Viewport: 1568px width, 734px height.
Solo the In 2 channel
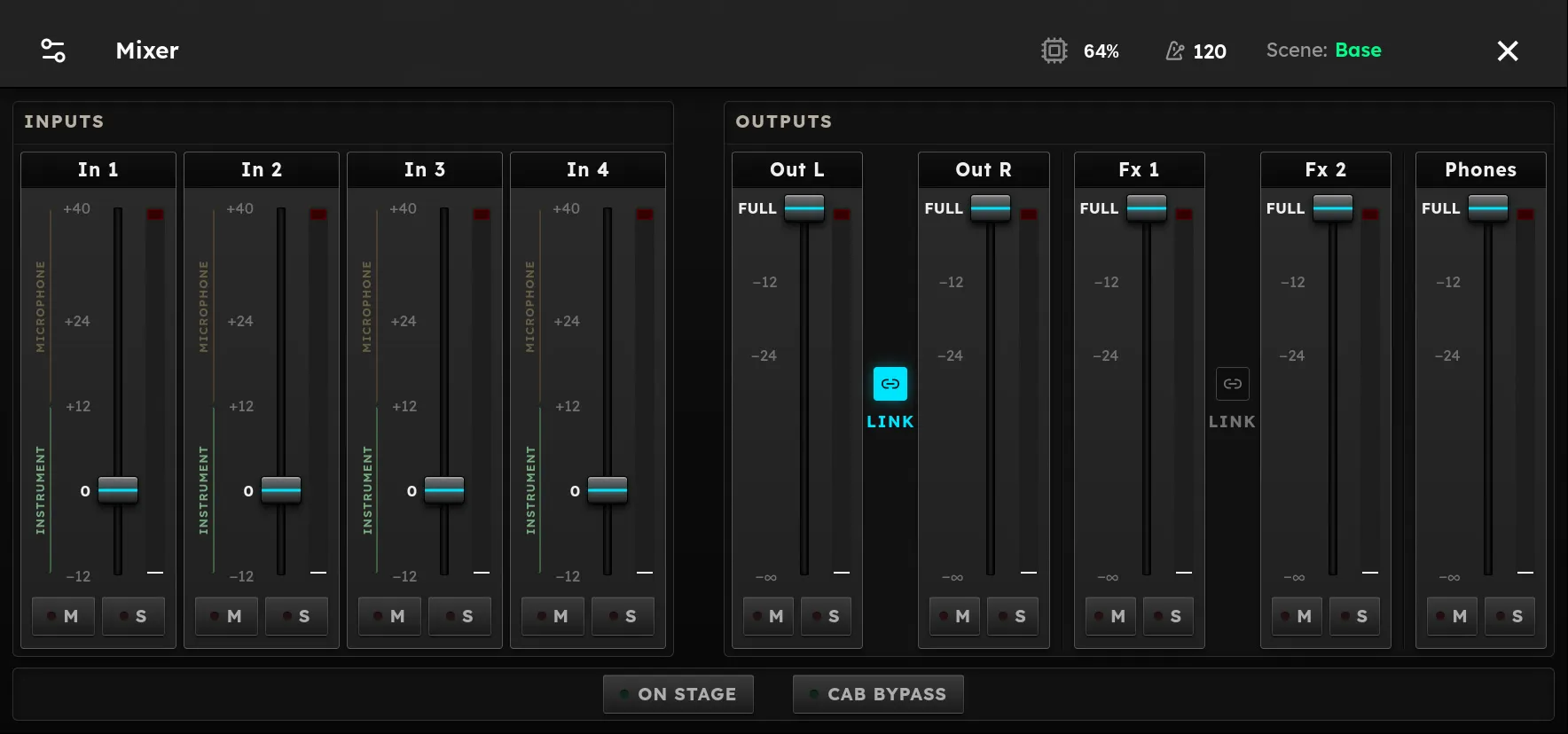pos(296,616)
